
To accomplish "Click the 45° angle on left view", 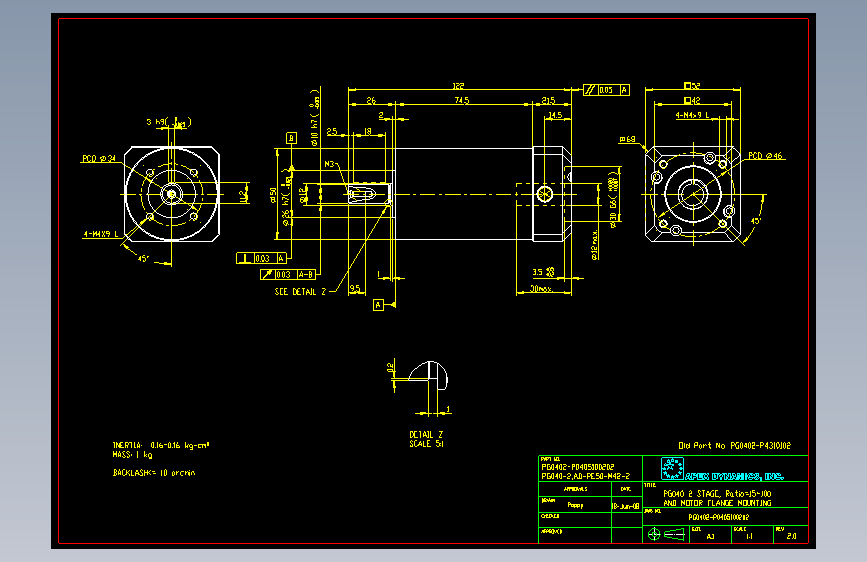I will (x=143, y=258).
